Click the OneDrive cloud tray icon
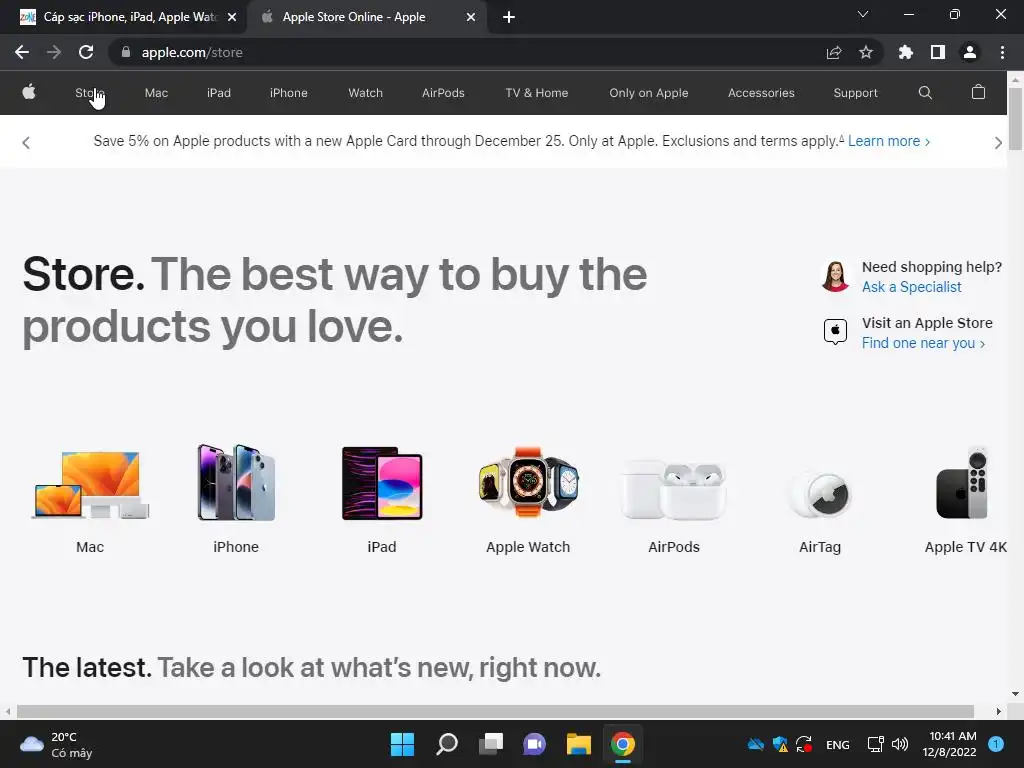The height and width of the screenshot is (768, 1024). [756, 744]
